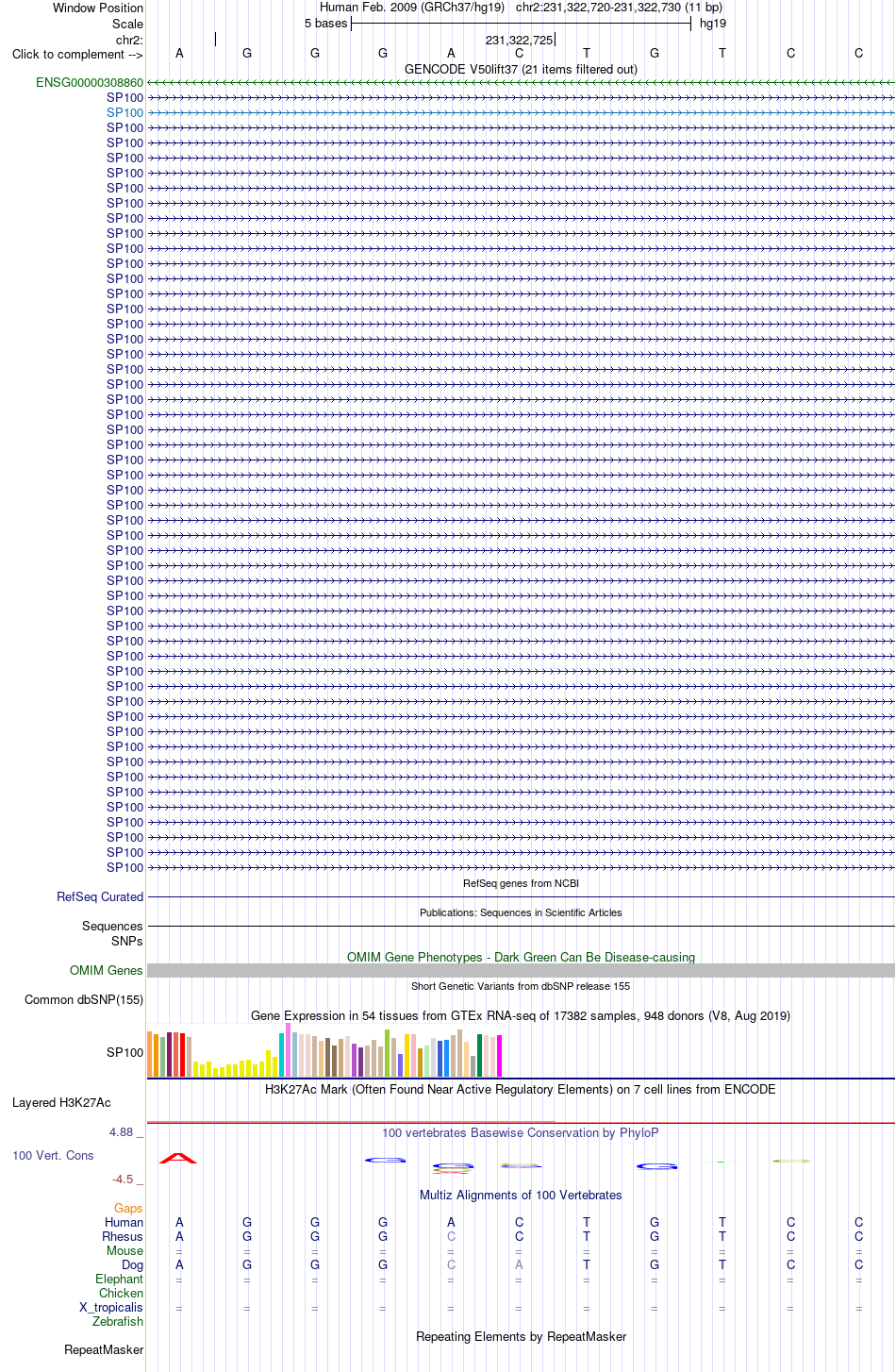
Task: Click the hg19 label on ruler
Action: [x=713, y=24]
